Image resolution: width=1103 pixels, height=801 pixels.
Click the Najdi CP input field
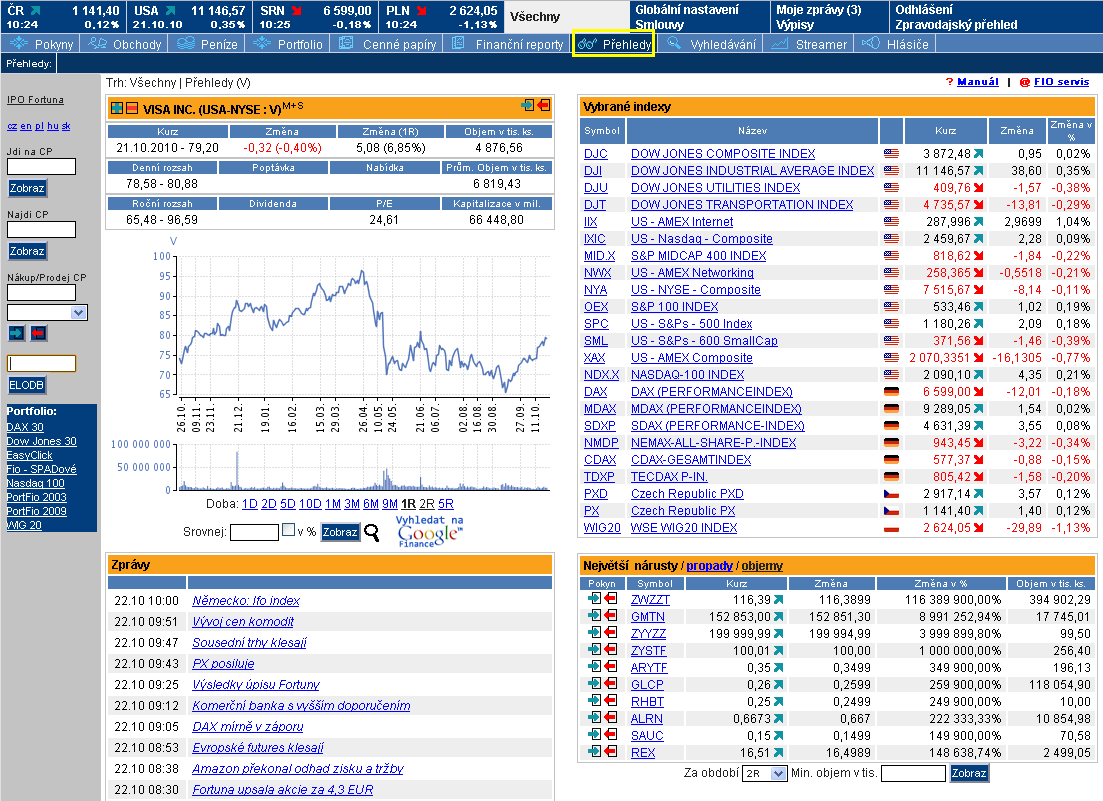click(x=41, y=229)
